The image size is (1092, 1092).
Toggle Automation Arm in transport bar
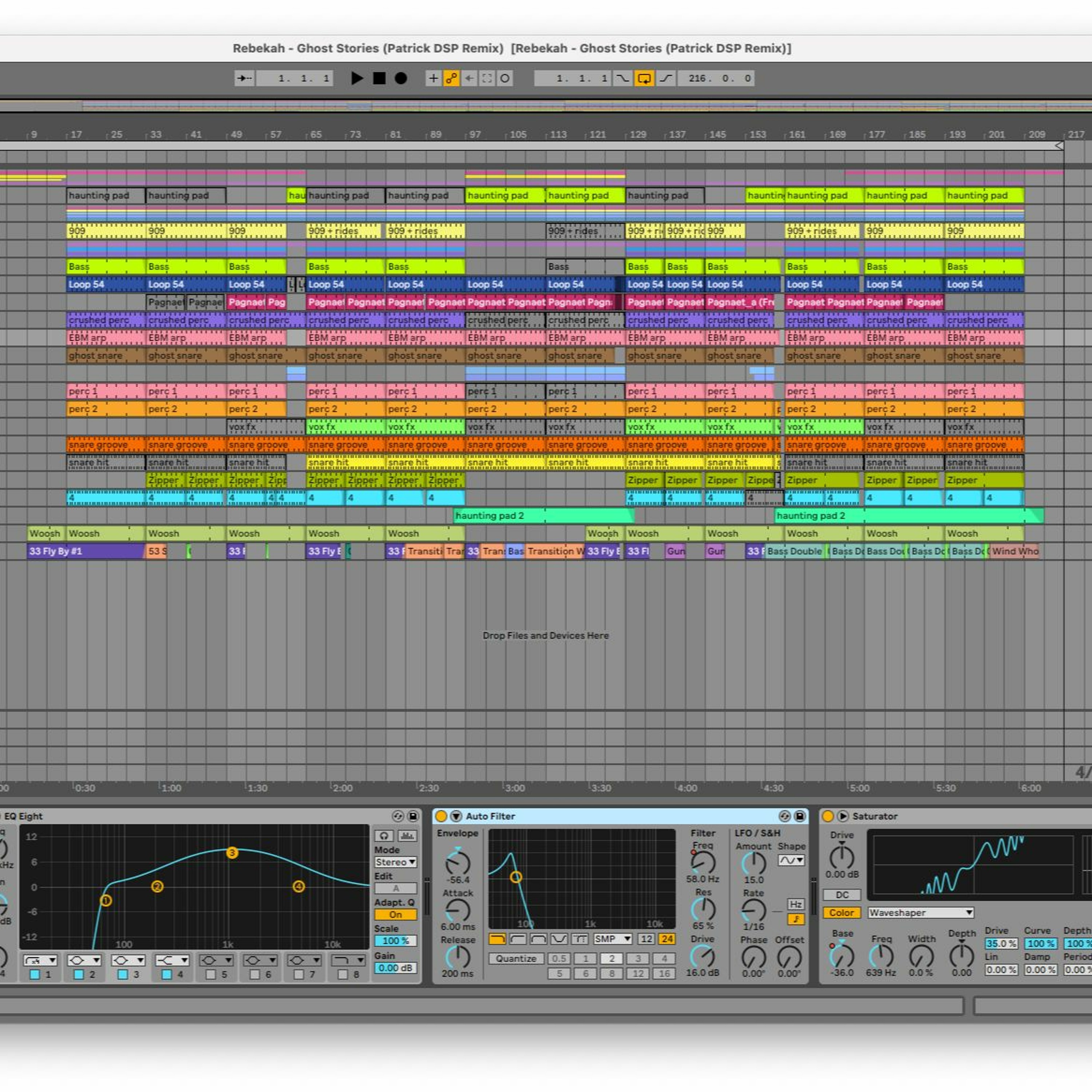451,78
